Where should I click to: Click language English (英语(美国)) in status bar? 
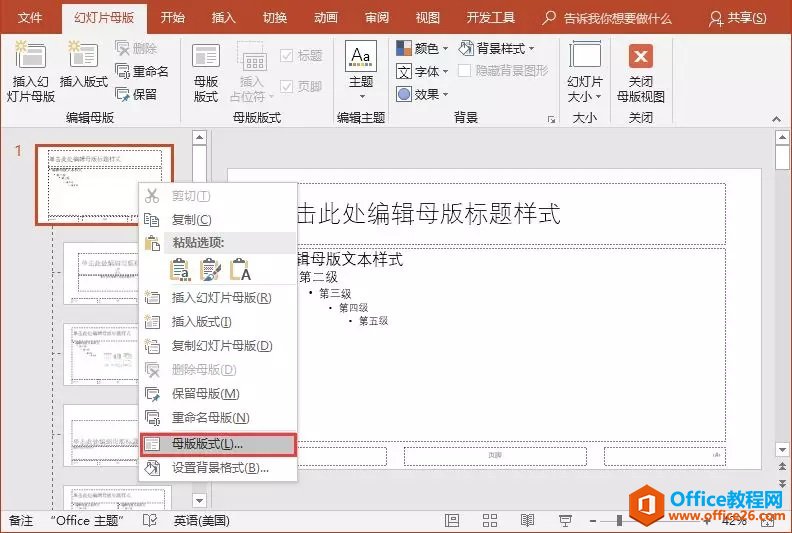point(202,520)
